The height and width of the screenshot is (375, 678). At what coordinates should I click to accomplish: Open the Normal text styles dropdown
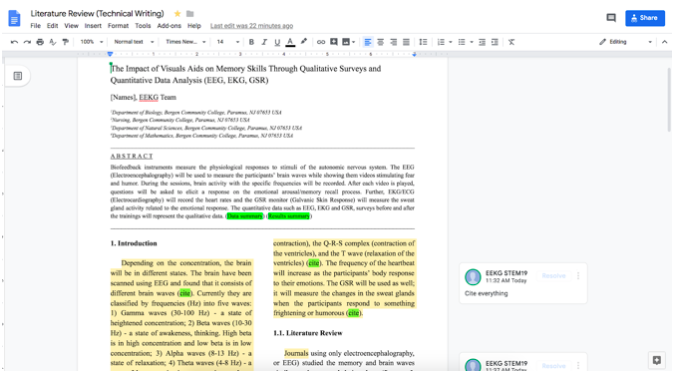[134, 42]
